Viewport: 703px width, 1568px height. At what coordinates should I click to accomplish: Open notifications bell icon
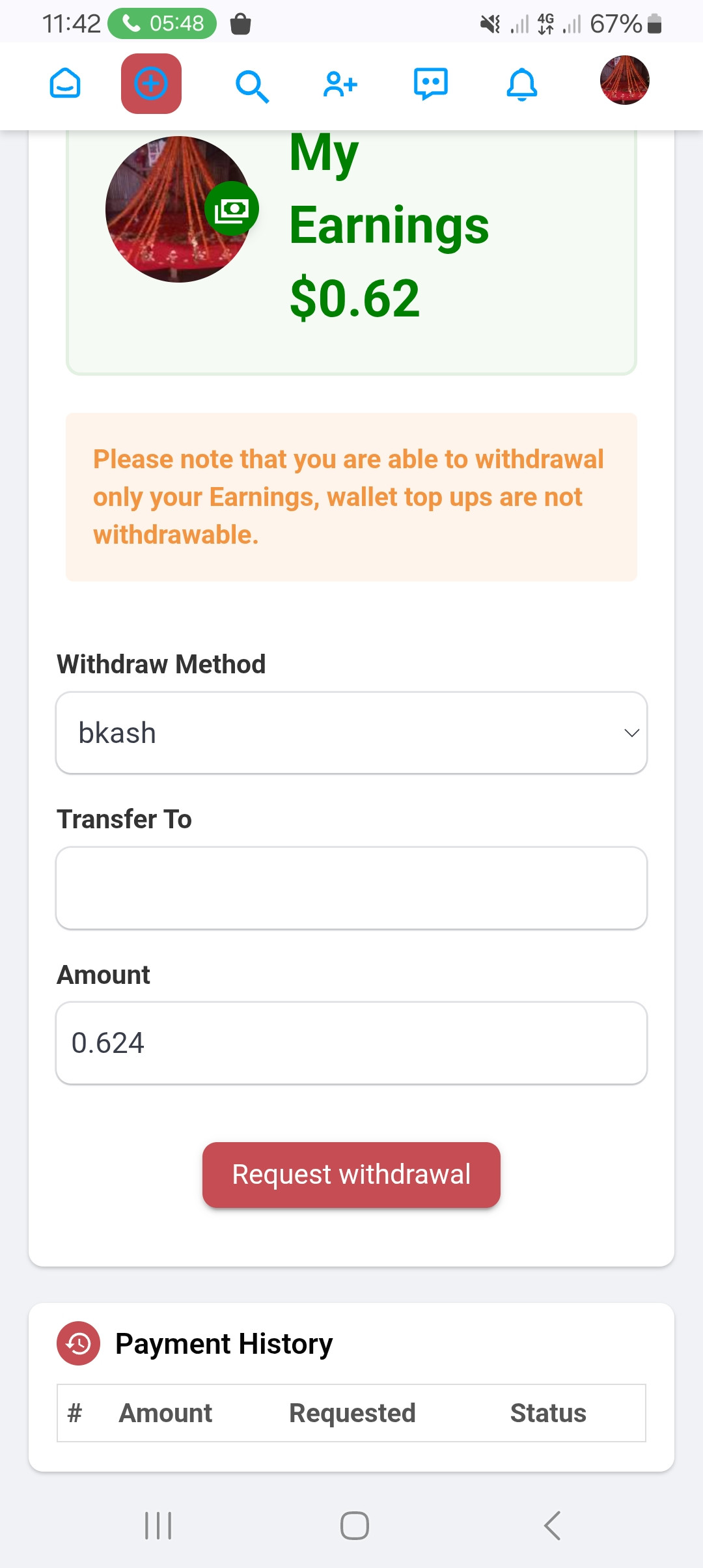coord(522,85)
